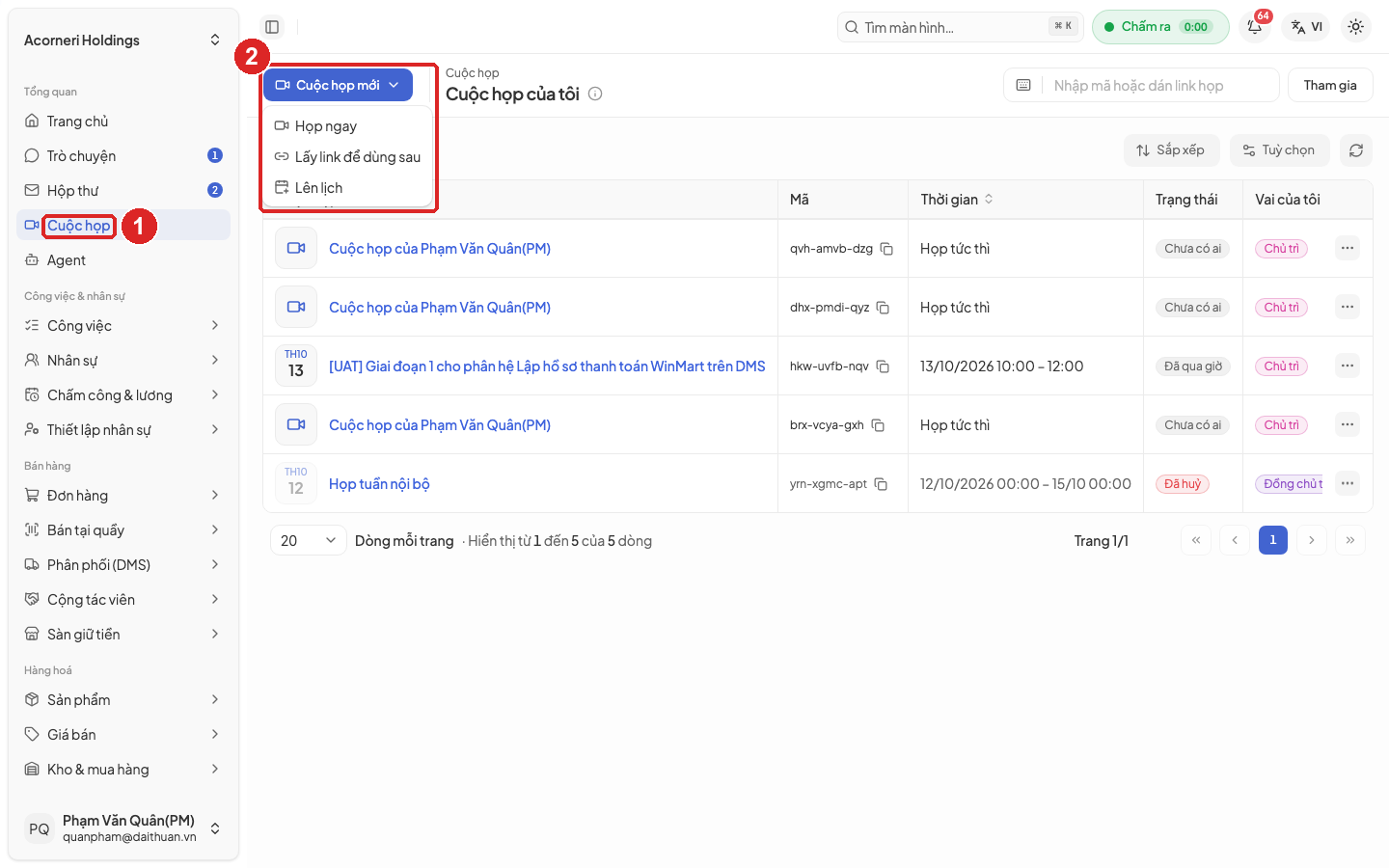Select page 1 in pagination

1273,540
